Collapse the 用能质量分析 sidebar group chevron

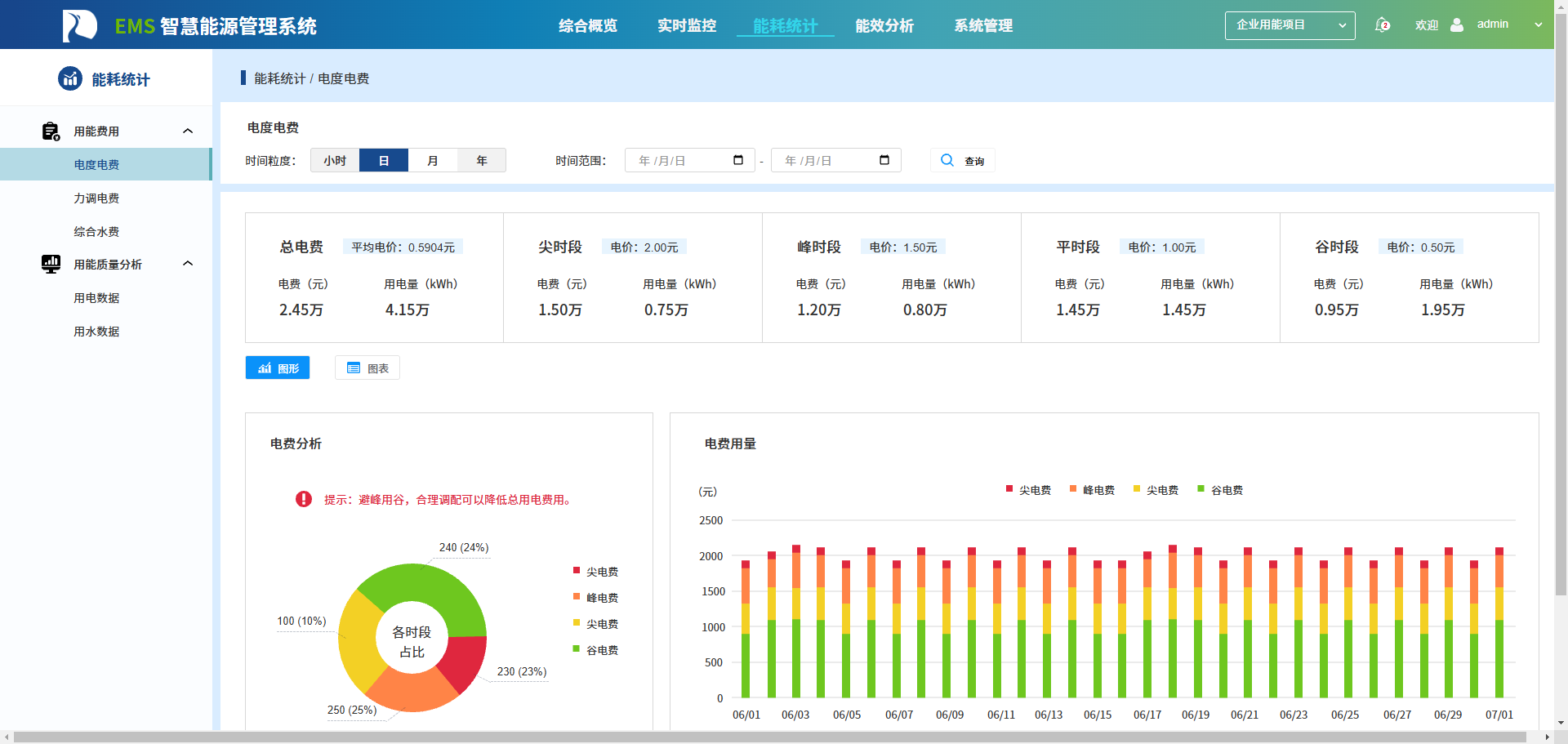(x=188, y=263)
